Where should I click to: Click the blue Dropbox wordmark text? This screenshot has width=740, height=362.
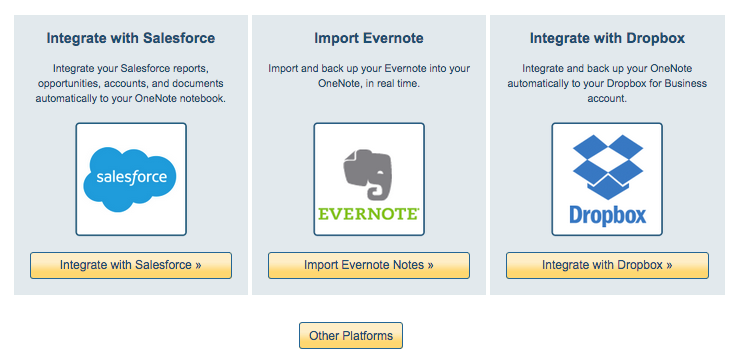(x=607, y=215)
